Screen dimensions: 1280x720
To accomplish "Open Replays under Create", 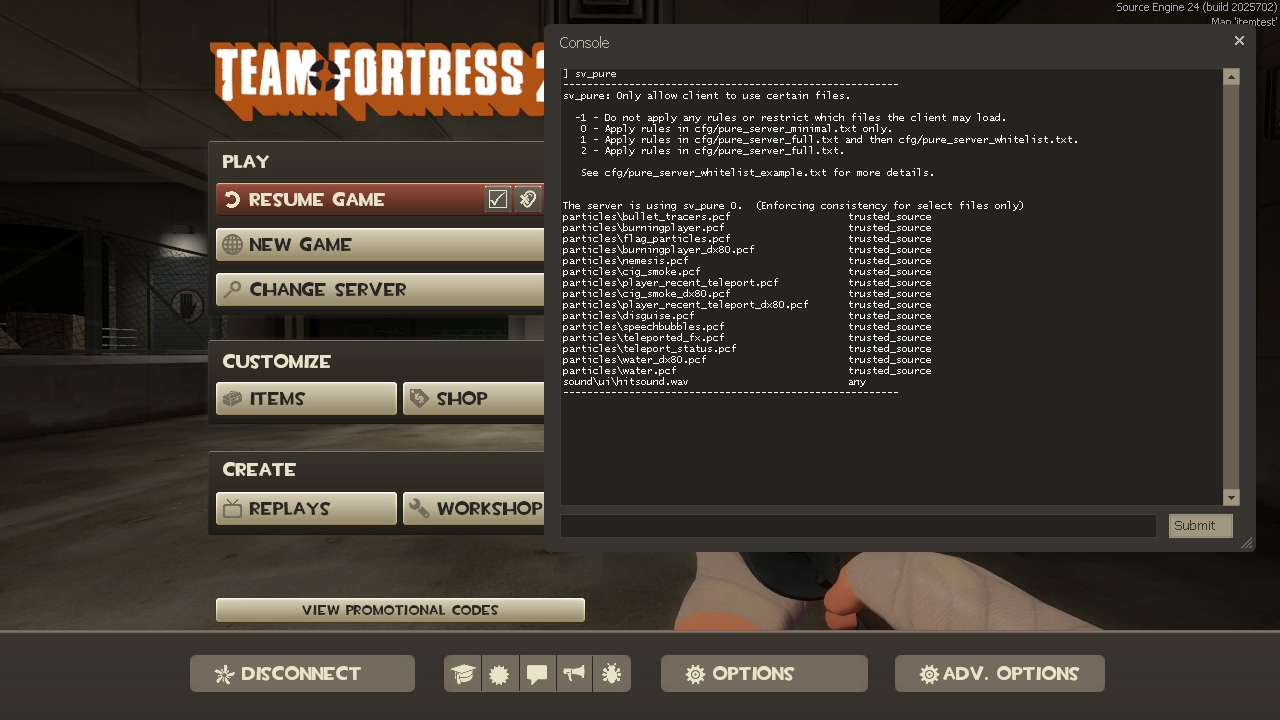I will (306, 509).
